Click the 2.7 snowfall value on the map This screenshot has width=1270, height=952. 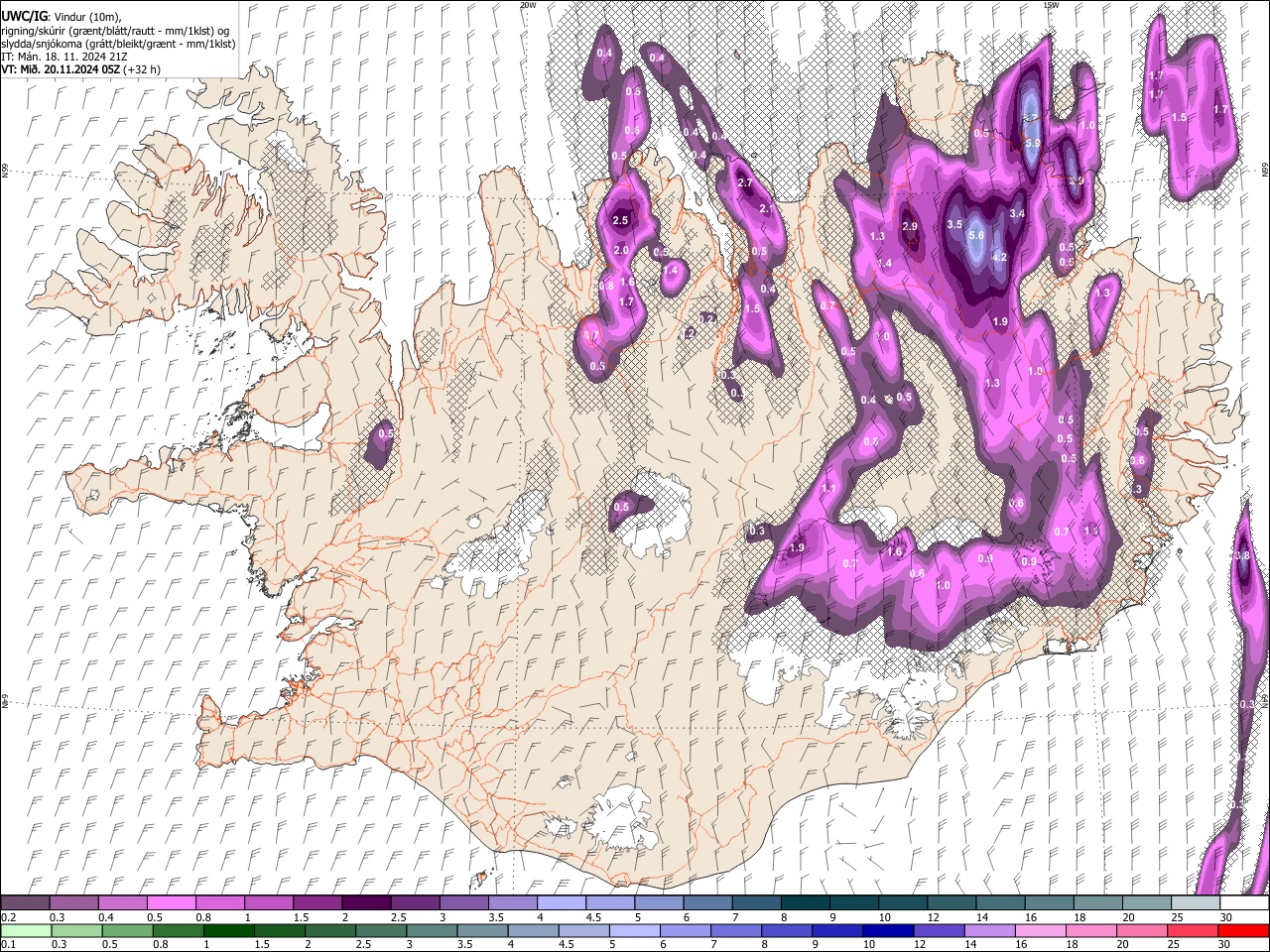tap(746, 183)
